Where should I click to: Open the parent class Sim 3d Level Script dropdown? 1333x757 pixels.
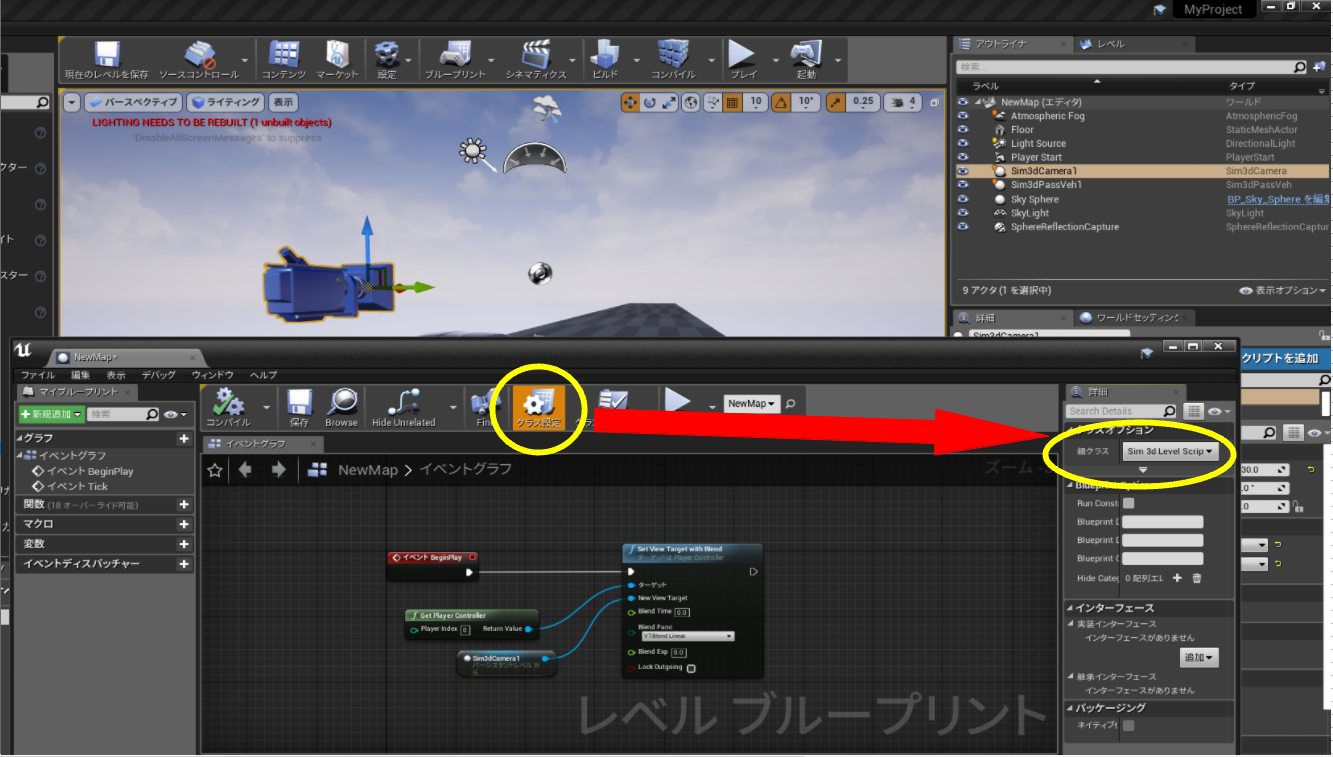point(1170,451)
